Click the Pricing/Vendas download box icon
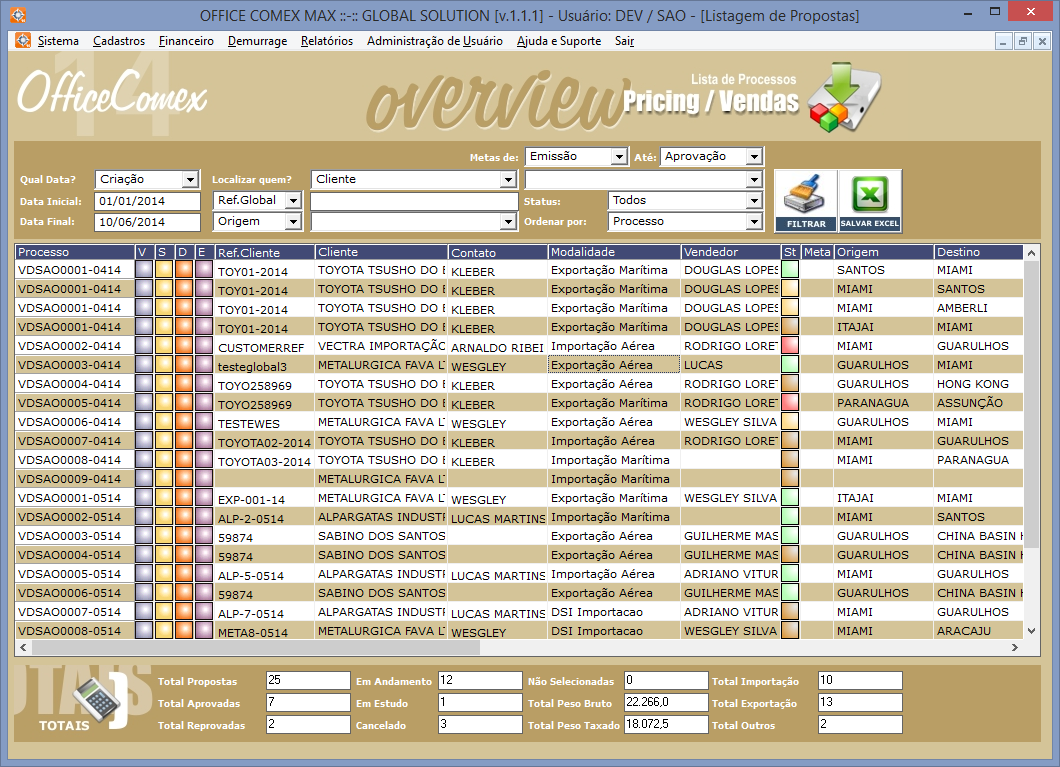The image size is (1060, 767). click(841, 97)
